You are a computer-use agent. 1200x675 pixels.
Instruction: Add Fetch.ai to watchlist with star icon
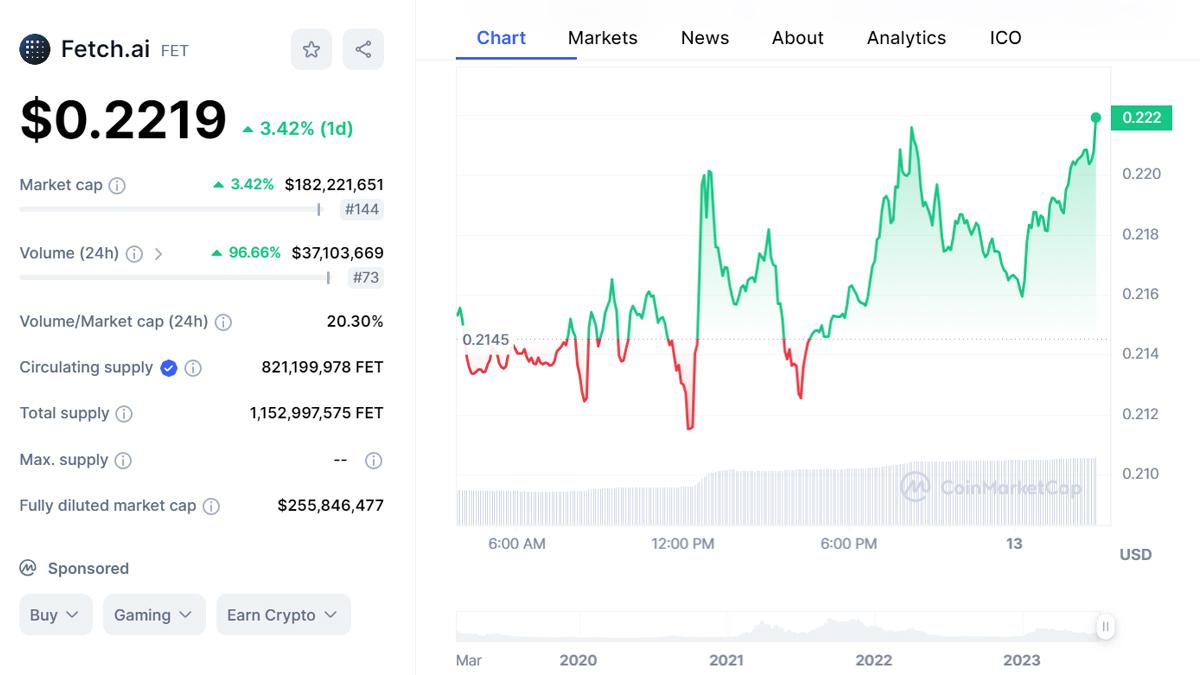pos(311,49)
